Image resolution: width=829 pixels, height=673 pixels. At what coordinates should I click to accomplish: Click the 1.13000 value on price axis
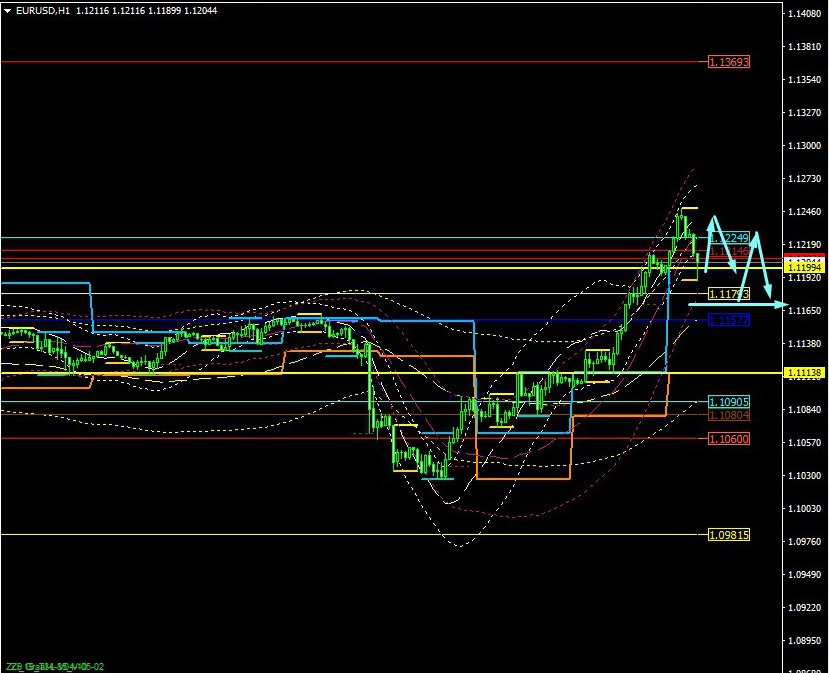click(805, 146)
